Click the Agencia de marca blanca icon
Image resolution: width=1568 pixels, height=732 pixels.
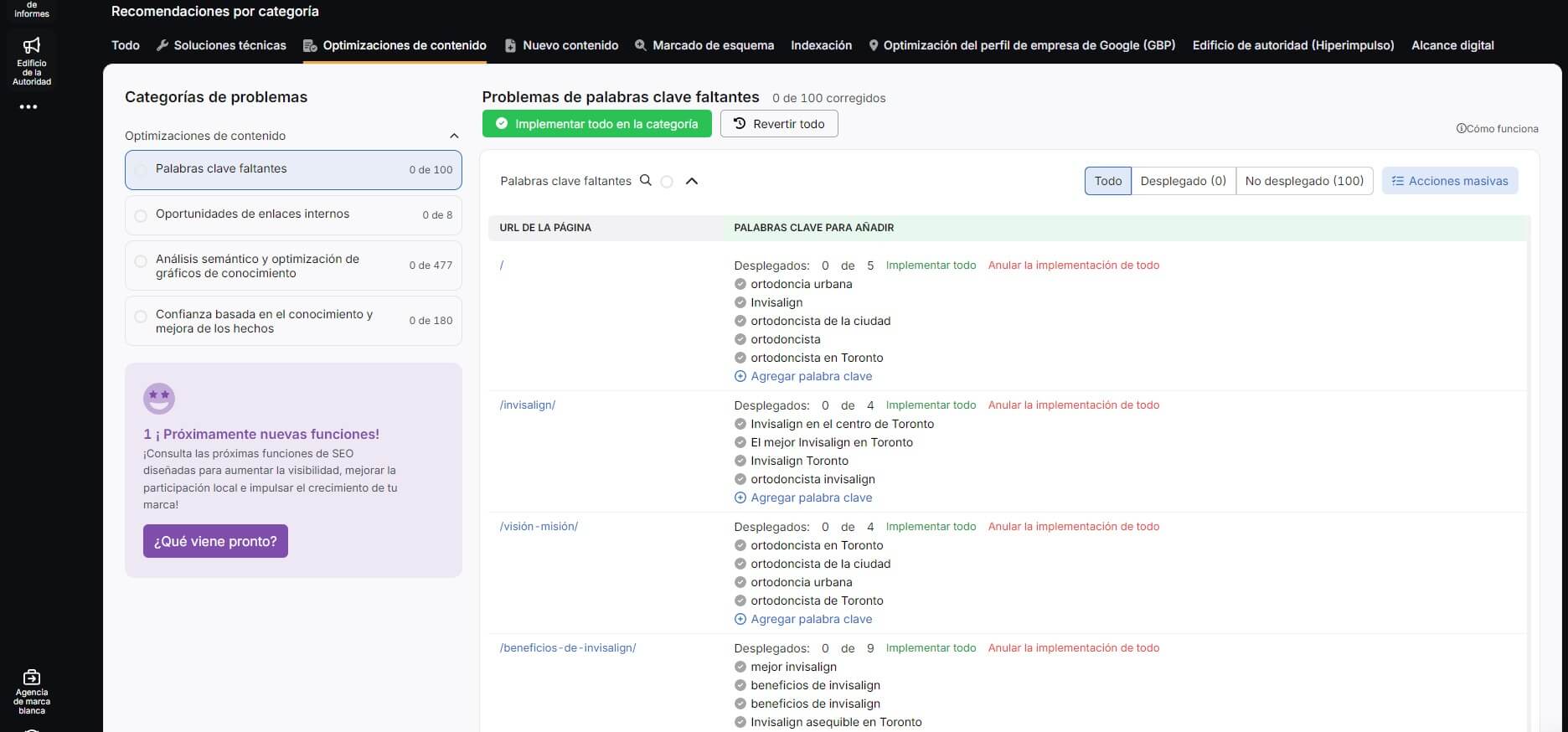32,677
